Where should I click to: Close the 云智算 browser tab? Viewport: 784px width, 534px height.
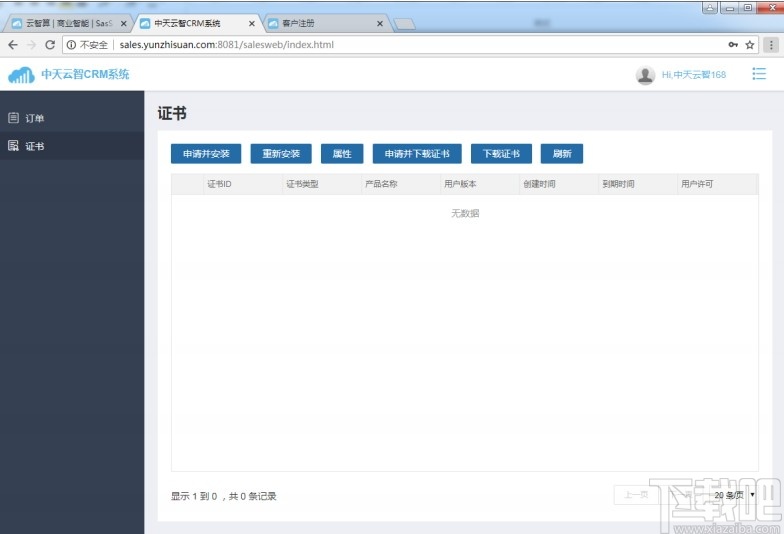tap(124, 24)
